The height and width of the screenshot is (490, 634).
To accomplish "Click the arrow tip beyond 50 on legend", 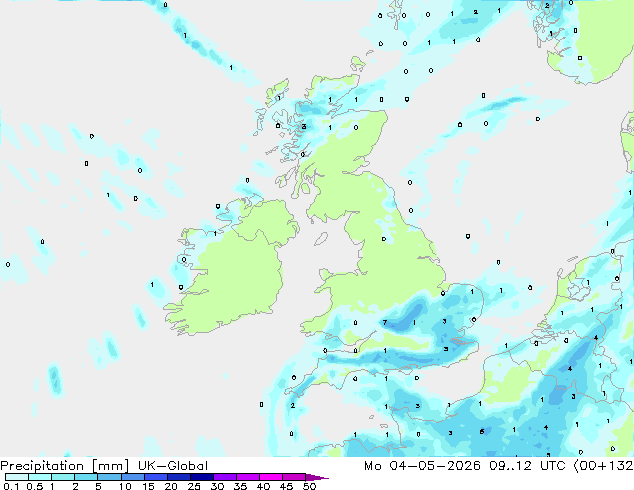I will click(x=317, y=477).
